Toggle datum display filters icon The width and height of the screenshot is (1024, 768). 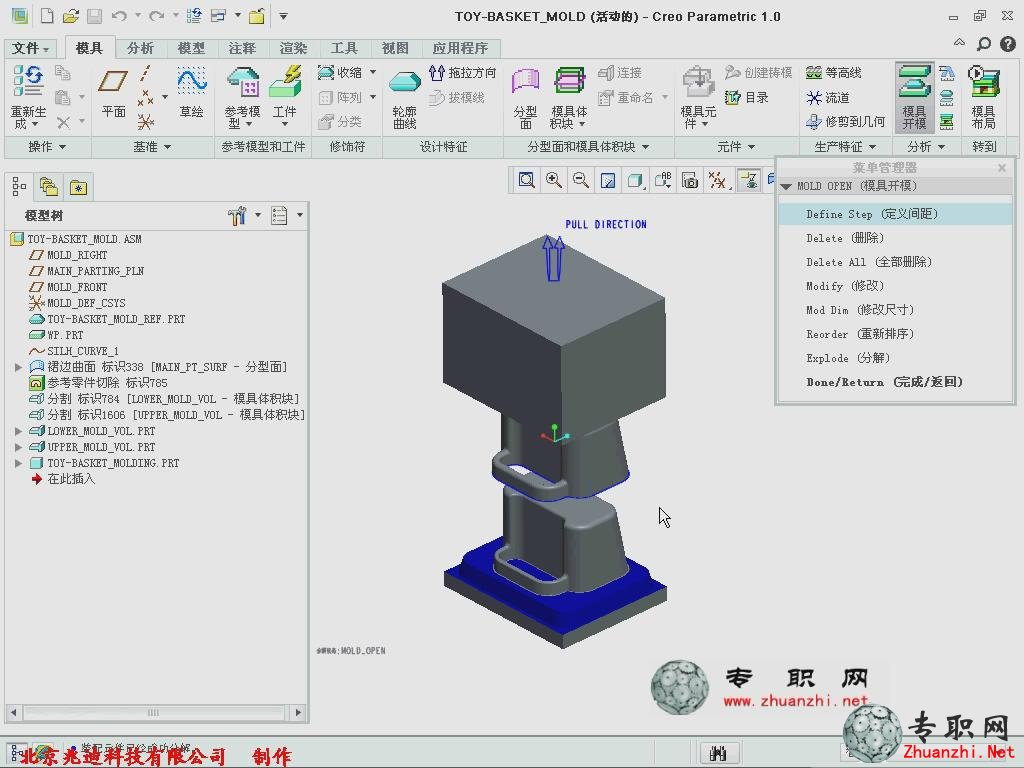point(717,180)
